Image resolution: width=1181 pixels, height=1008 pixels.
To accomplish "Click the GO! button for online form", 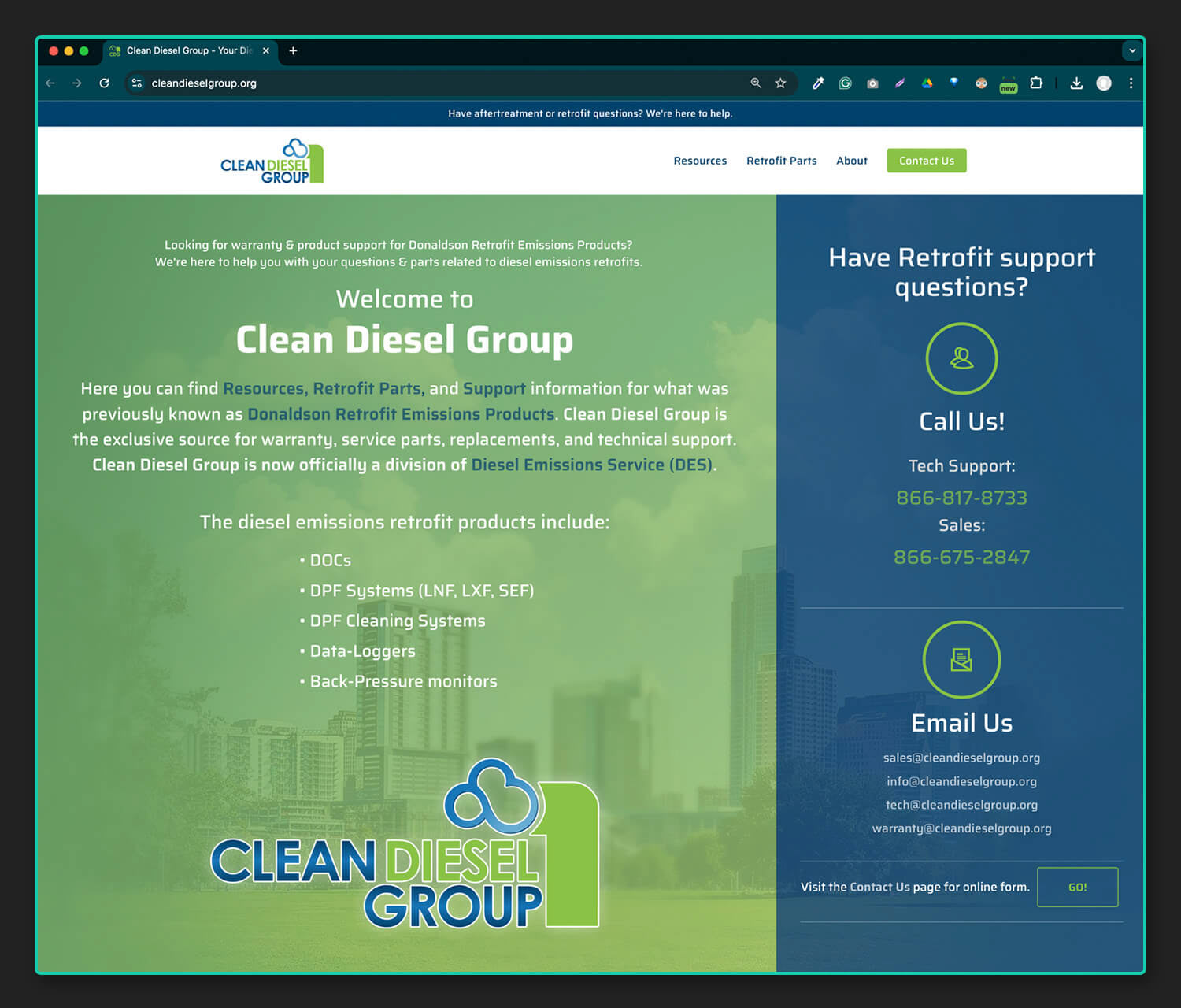I will (1077, 887).
